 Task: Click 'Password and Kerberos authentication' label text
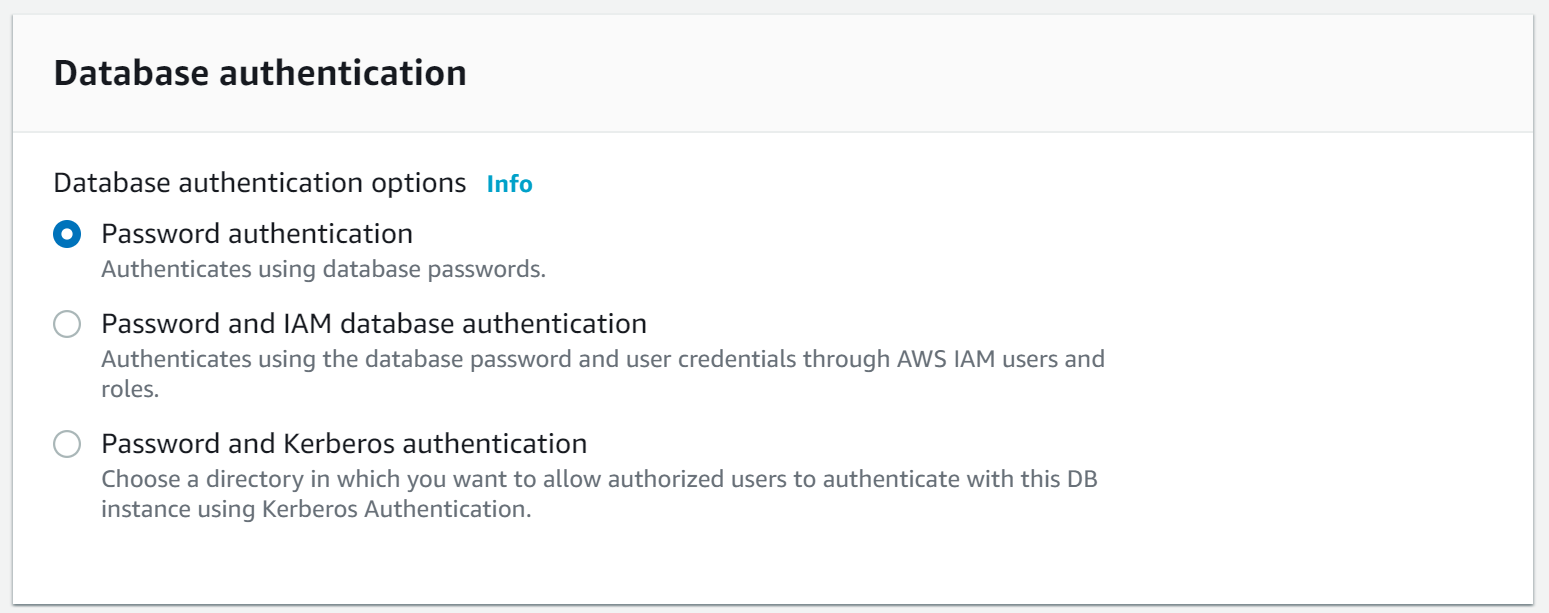[344, 443]
